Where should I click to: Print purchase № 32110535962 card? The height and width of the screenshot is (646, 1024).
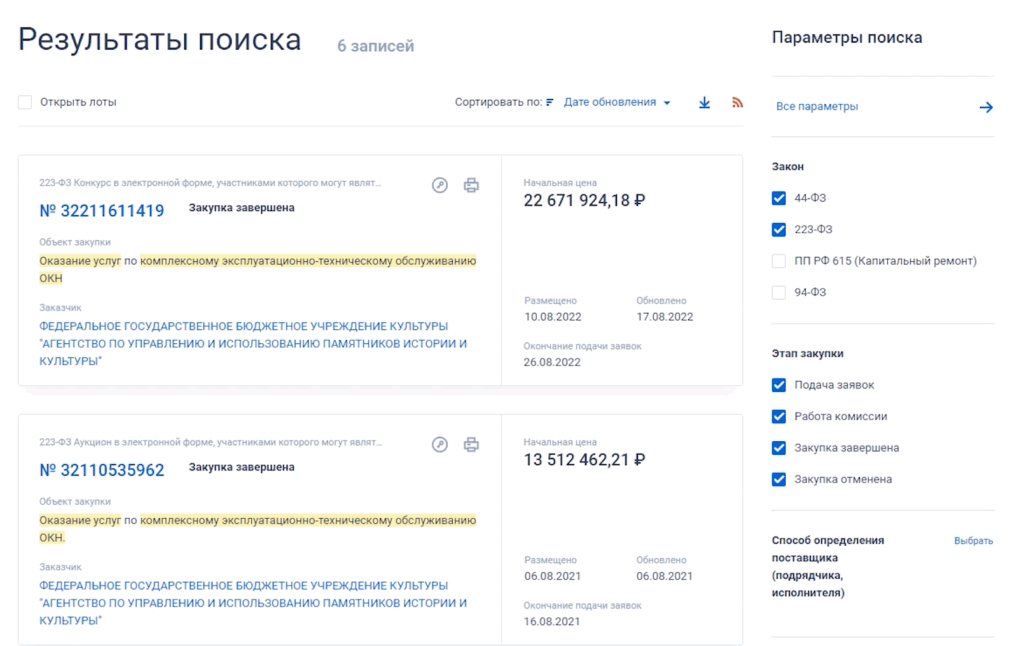471,445
